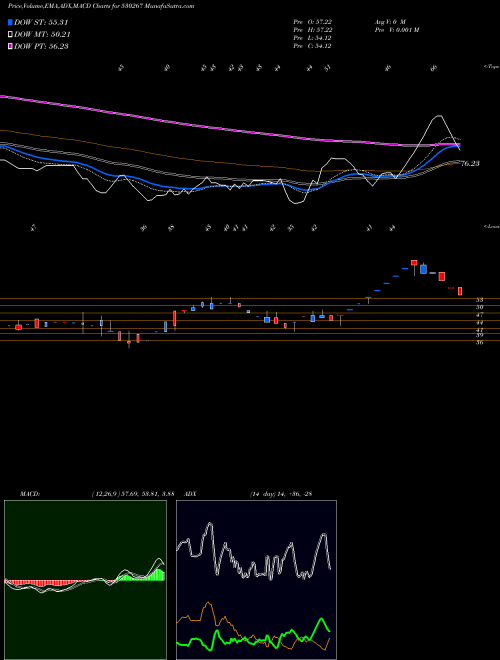Open the ADX indicator panel
Image resolution: width=500 pixels, height=660 pixels.
point(256,580)
